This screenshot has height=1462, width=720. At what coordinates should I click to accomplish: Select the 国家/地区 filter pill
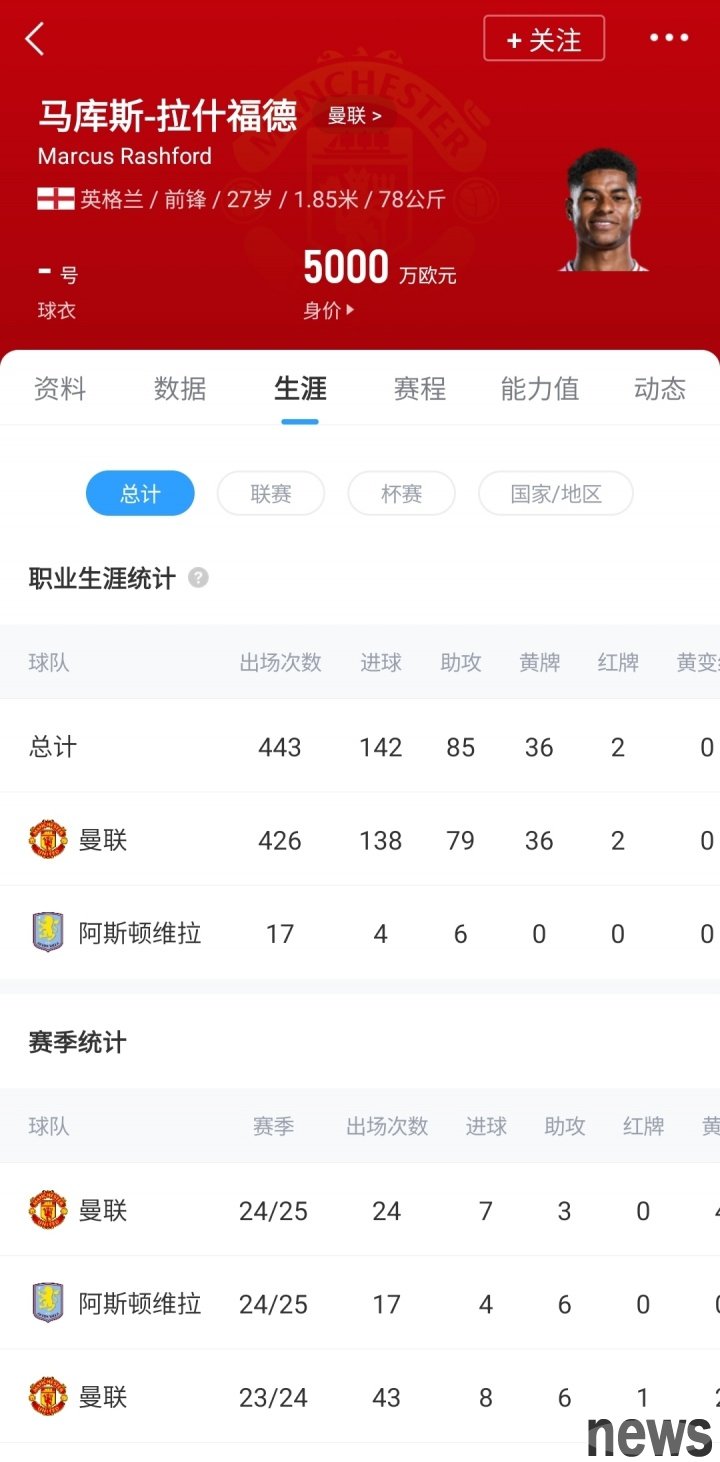(x=556, y=494)
